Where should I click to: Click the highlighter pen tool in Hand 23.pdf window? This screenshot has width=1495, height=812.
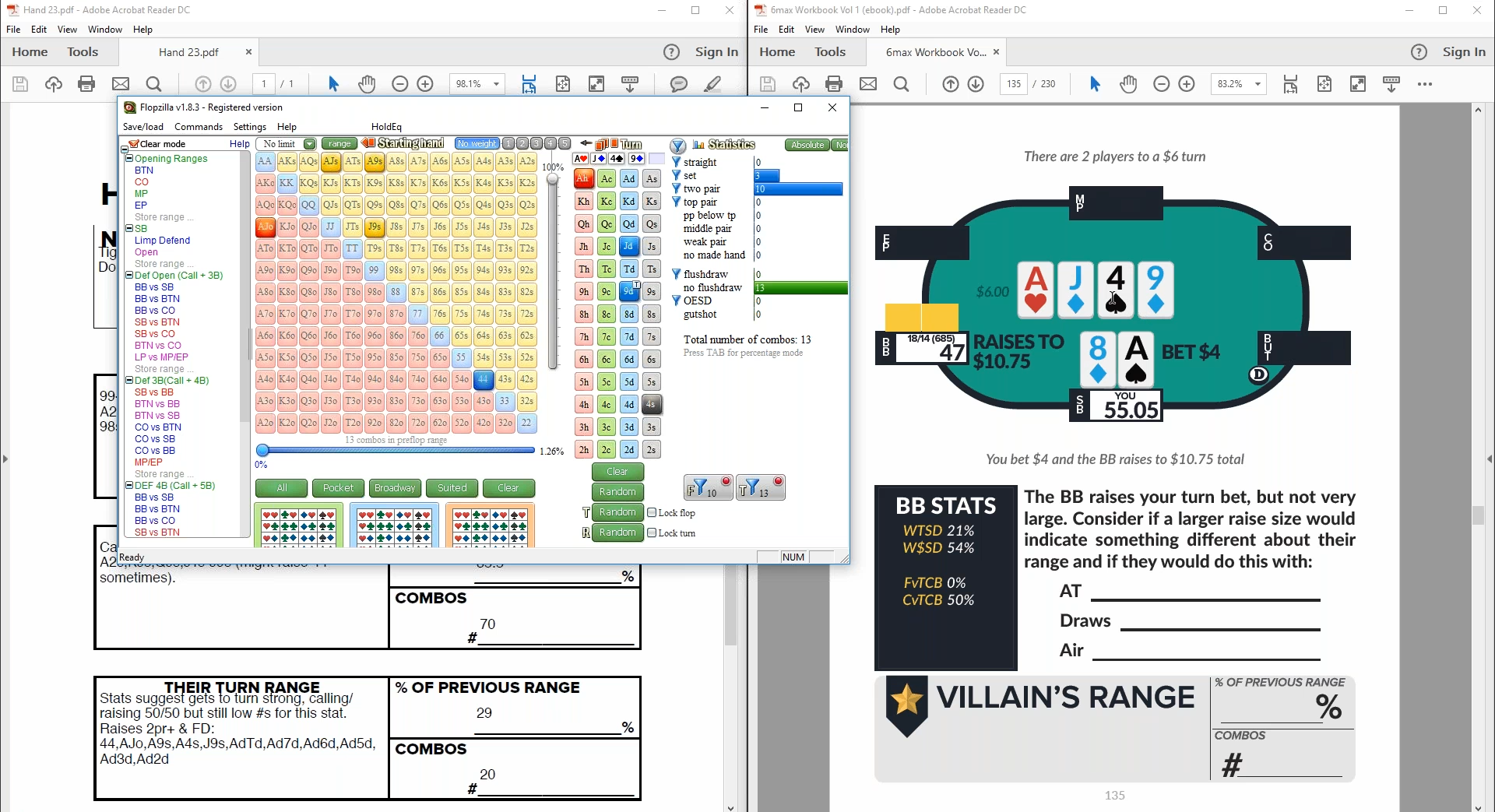(712, 84)
